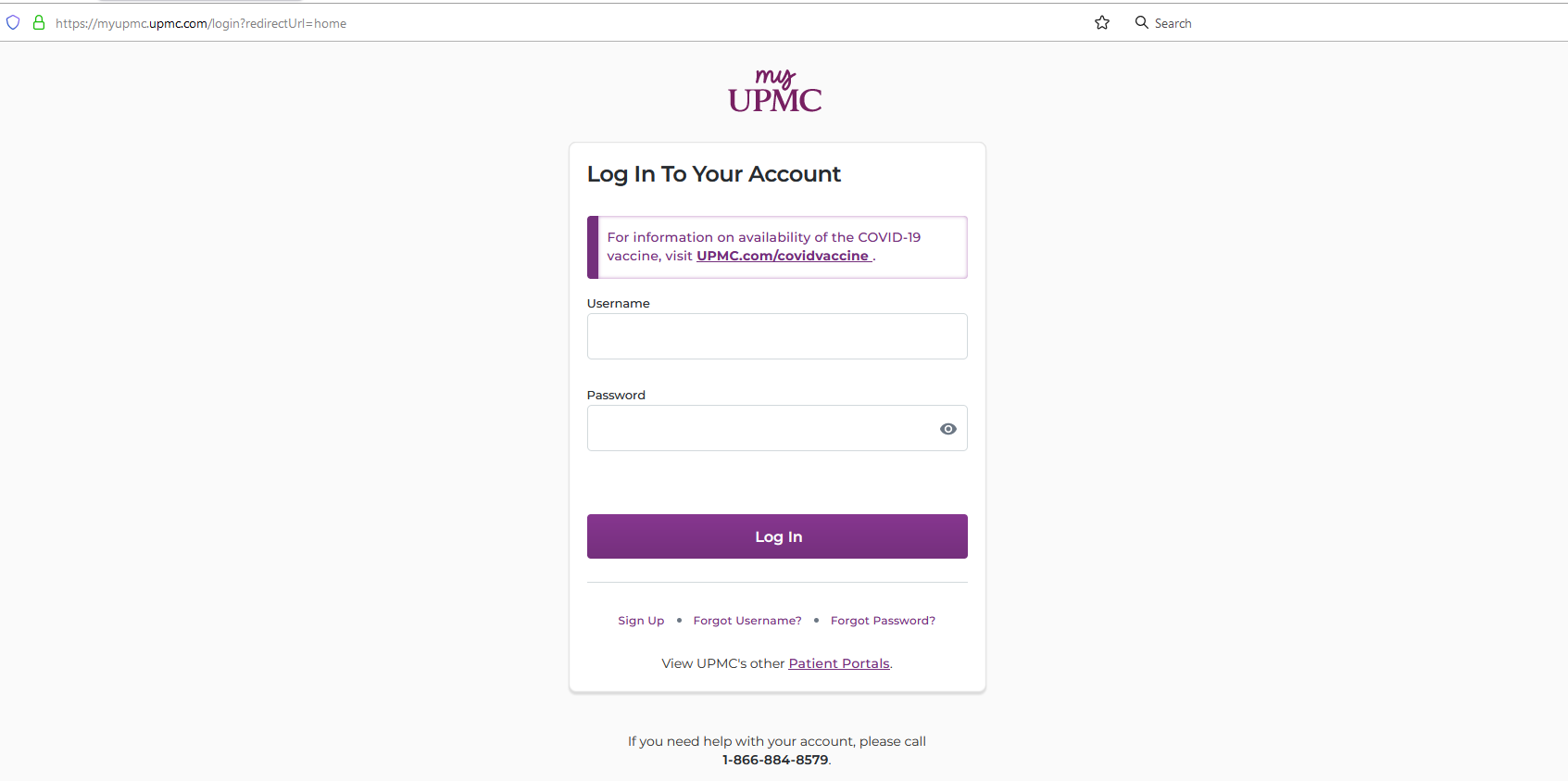Click inside the Password input field
Screen dimensions: 1568x781
[759, 428]
